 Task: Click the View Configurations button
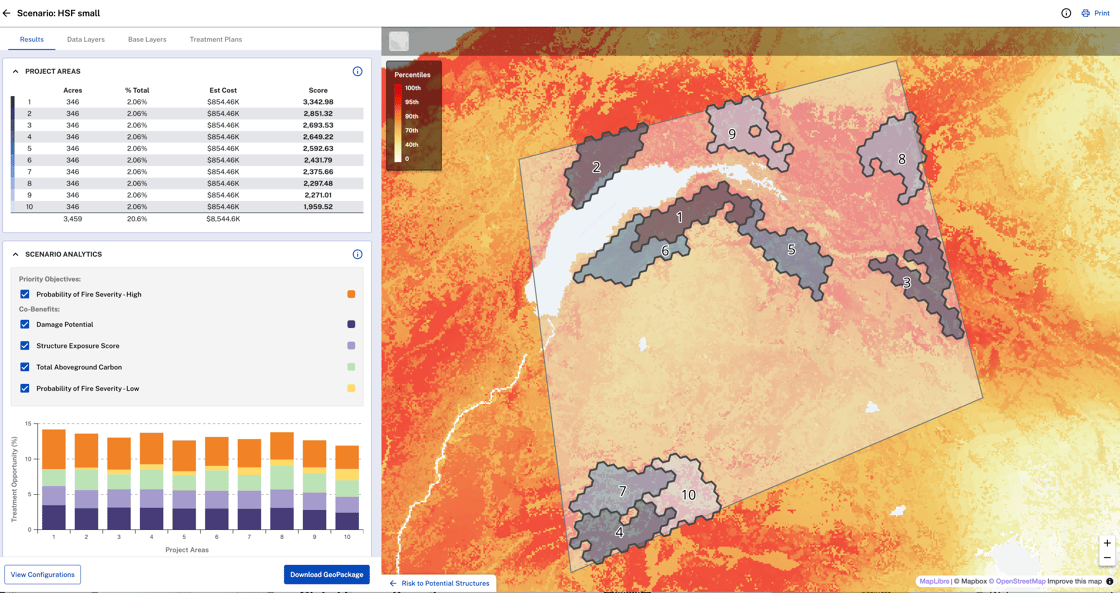pos(43,575)
